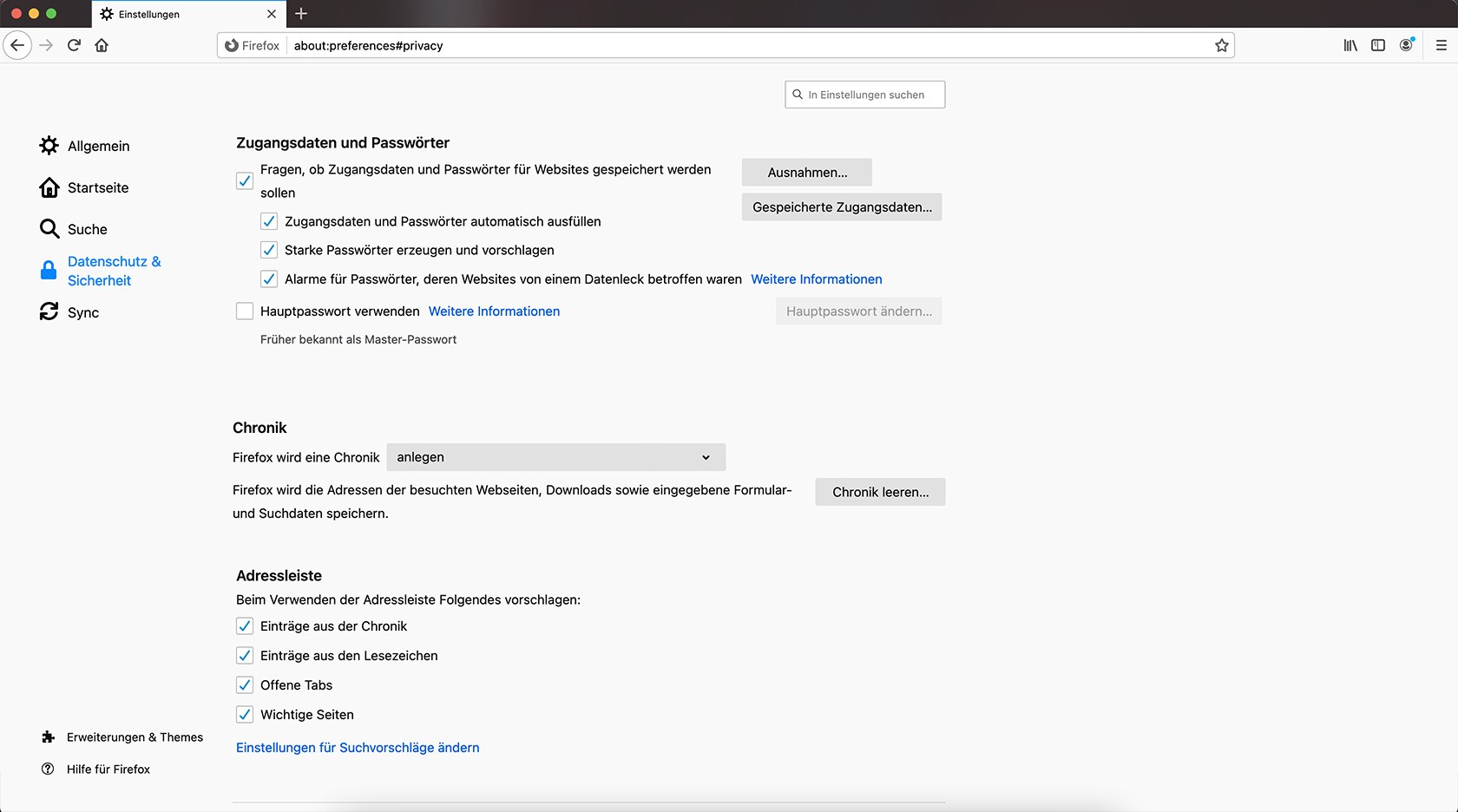Open the hamburger application menu
The height and width of the screenshot is (812, 1458).
click(x=1441, y=45)
